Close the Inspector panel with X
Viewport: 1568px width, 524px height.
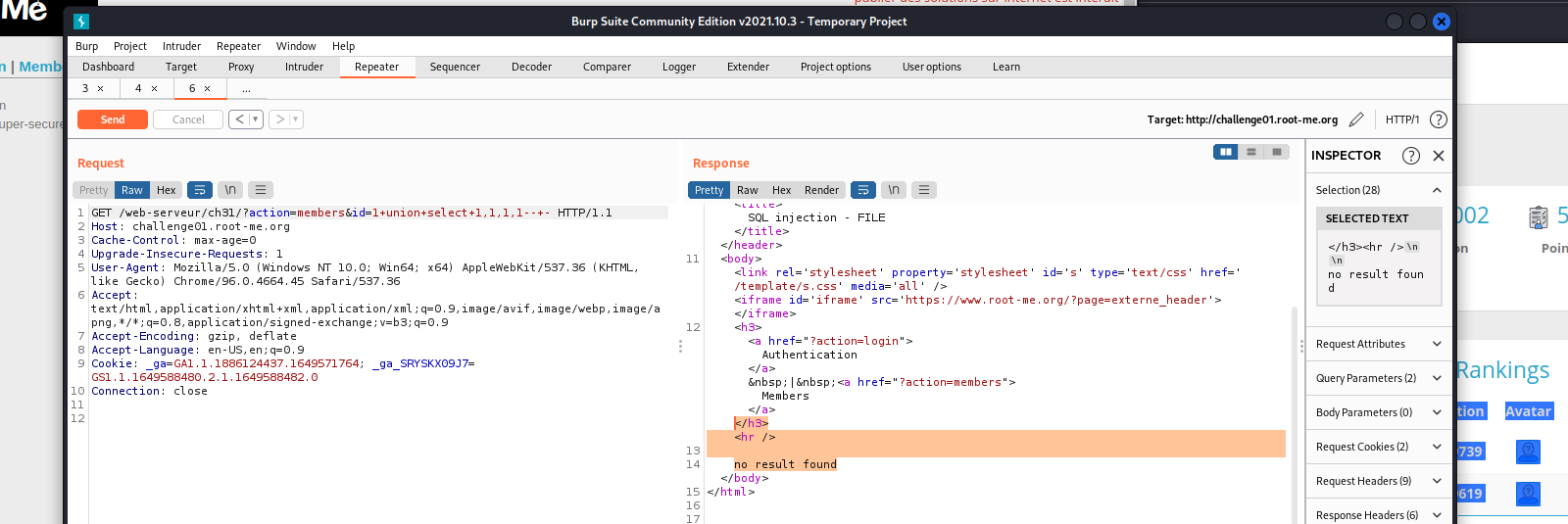click(x=1439, y=156)
